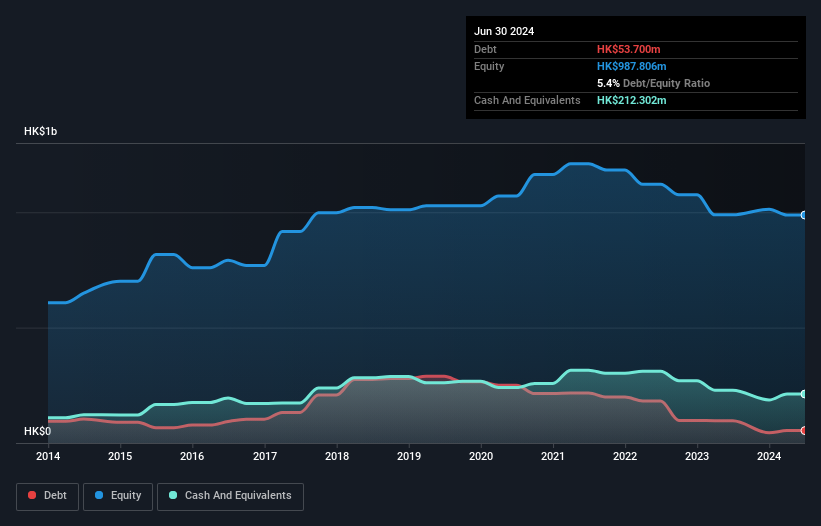Toggle Cash And Equivalents legend button
821x526 pixels.
point(230,496)
